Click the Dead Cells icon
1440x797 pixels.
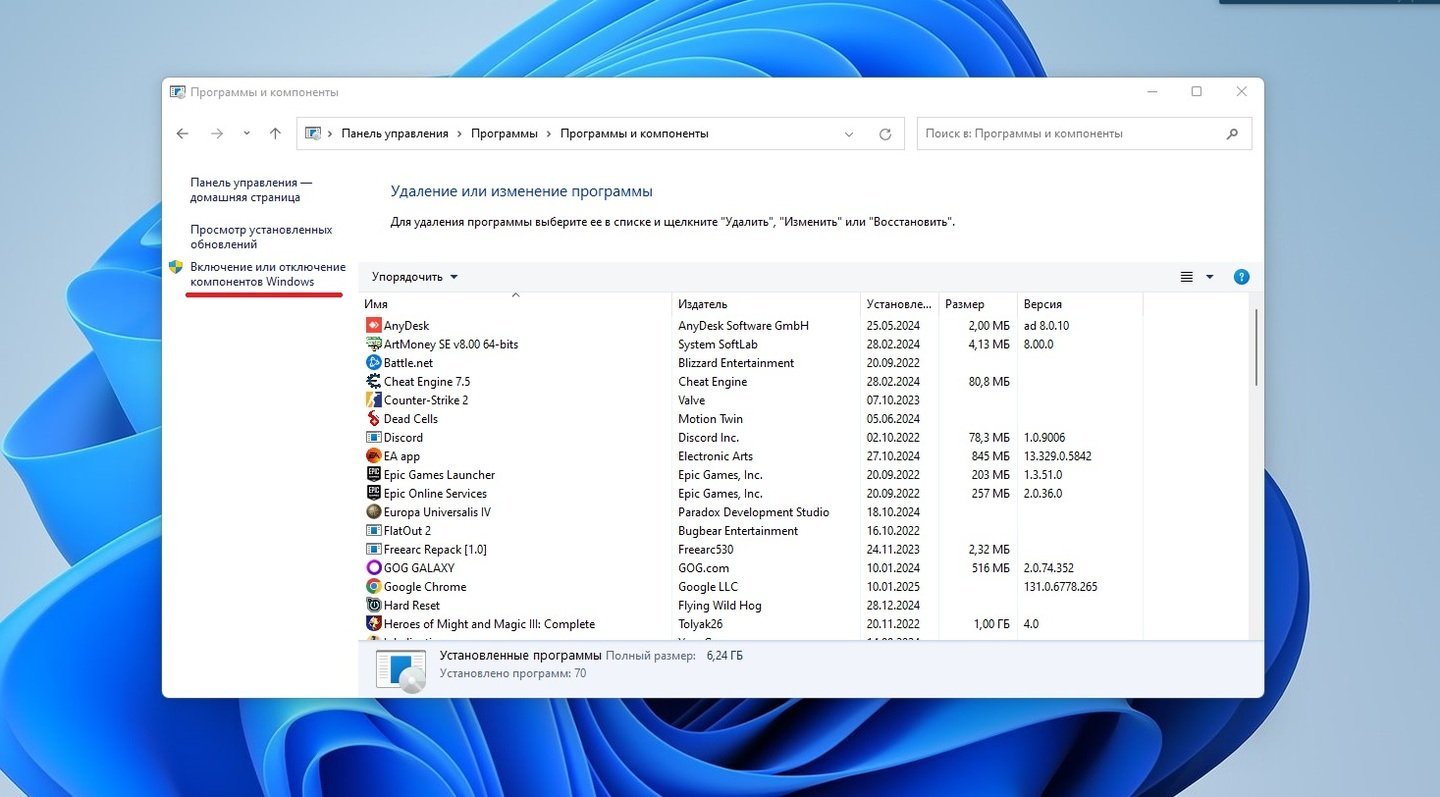coord(374,419)
